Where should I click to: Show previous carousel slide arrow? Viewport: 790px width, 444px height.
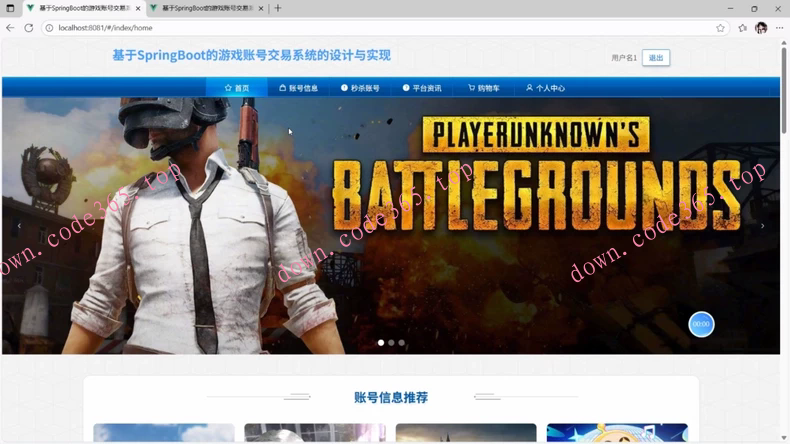point(19,226)
